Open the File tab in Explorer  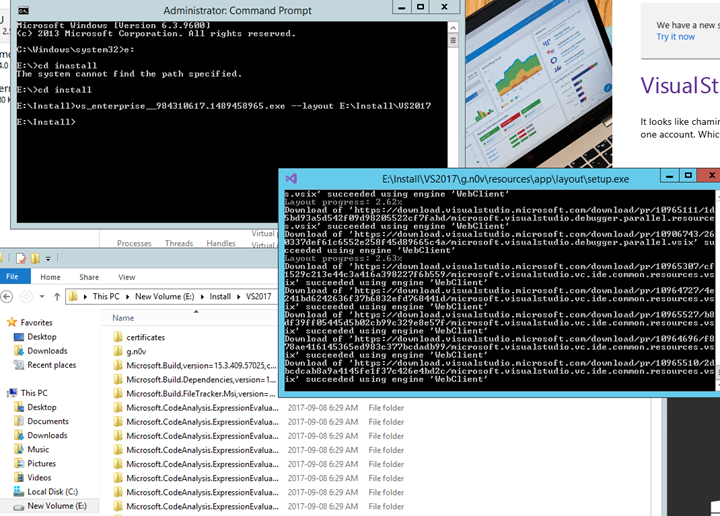pos(12,276)
